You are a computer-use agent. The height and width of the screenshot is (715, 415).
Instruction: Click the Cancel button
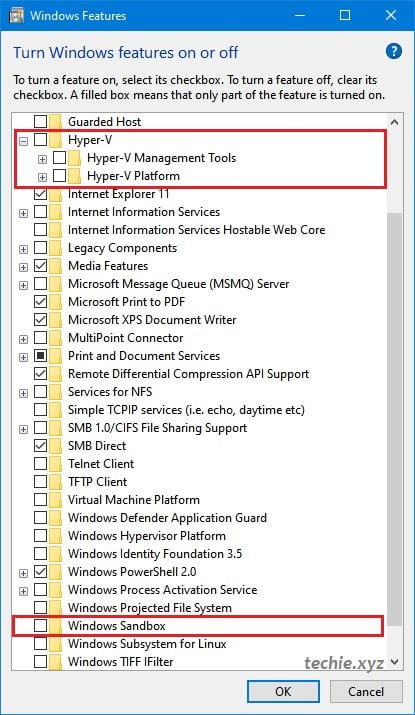coord(366,691)
